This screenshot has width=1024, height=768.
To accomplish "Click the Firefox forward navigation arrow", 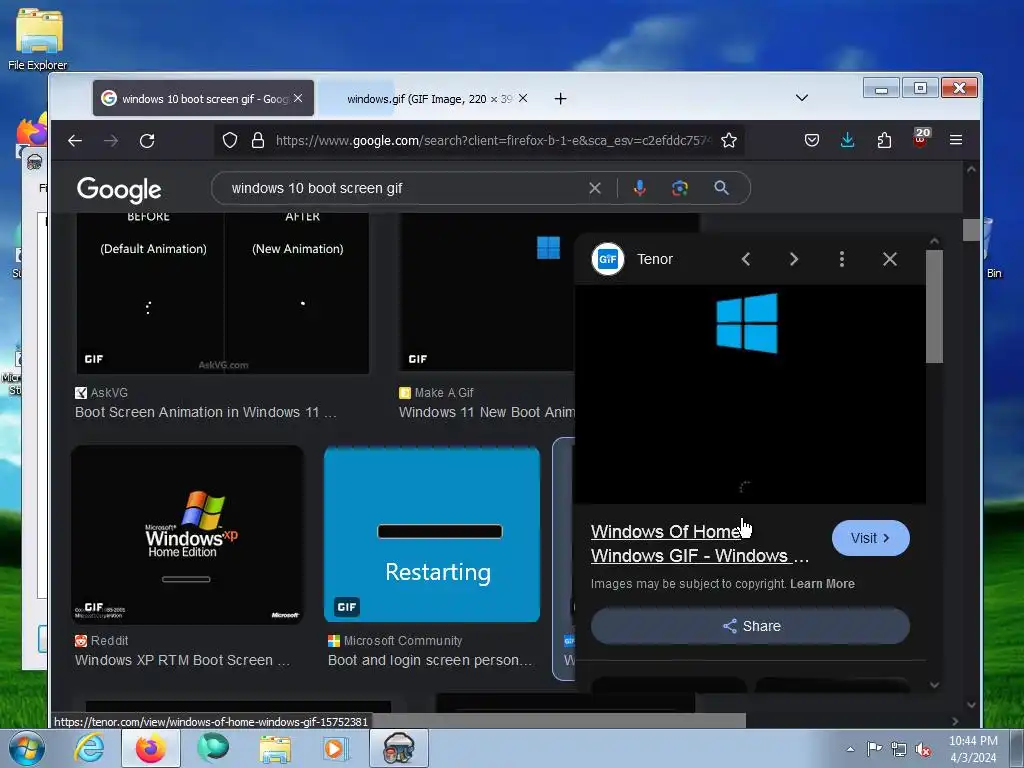I will click(111, 140).
